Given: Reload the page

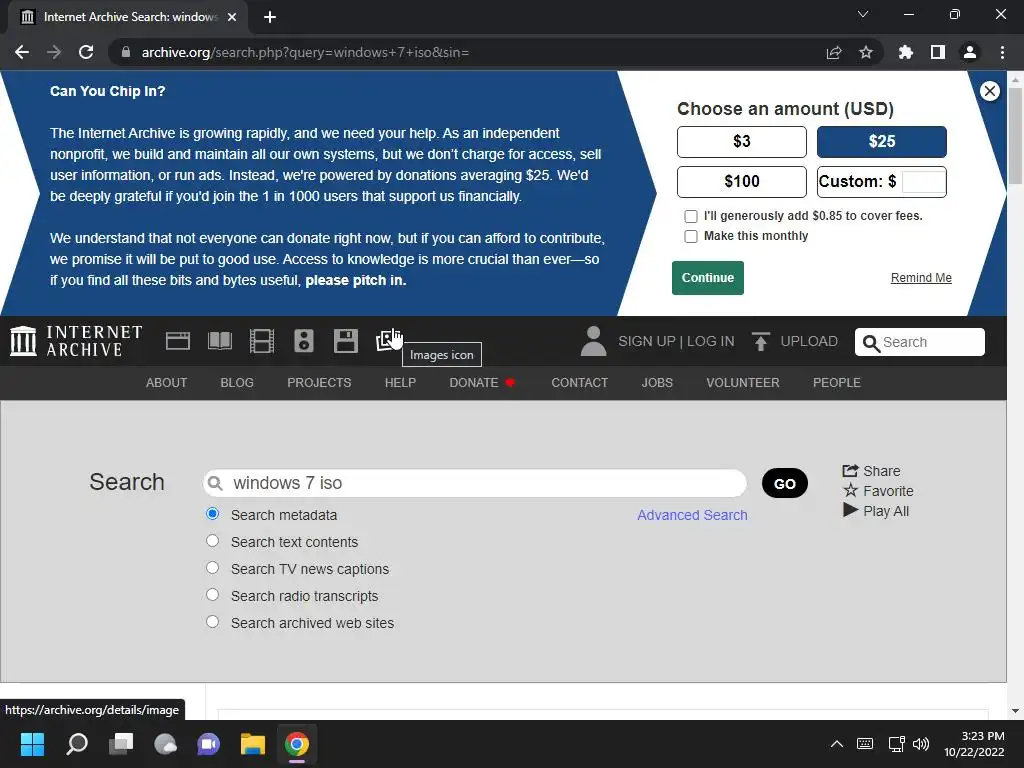Looking at the screenshot, I should (x=86, y=52).
